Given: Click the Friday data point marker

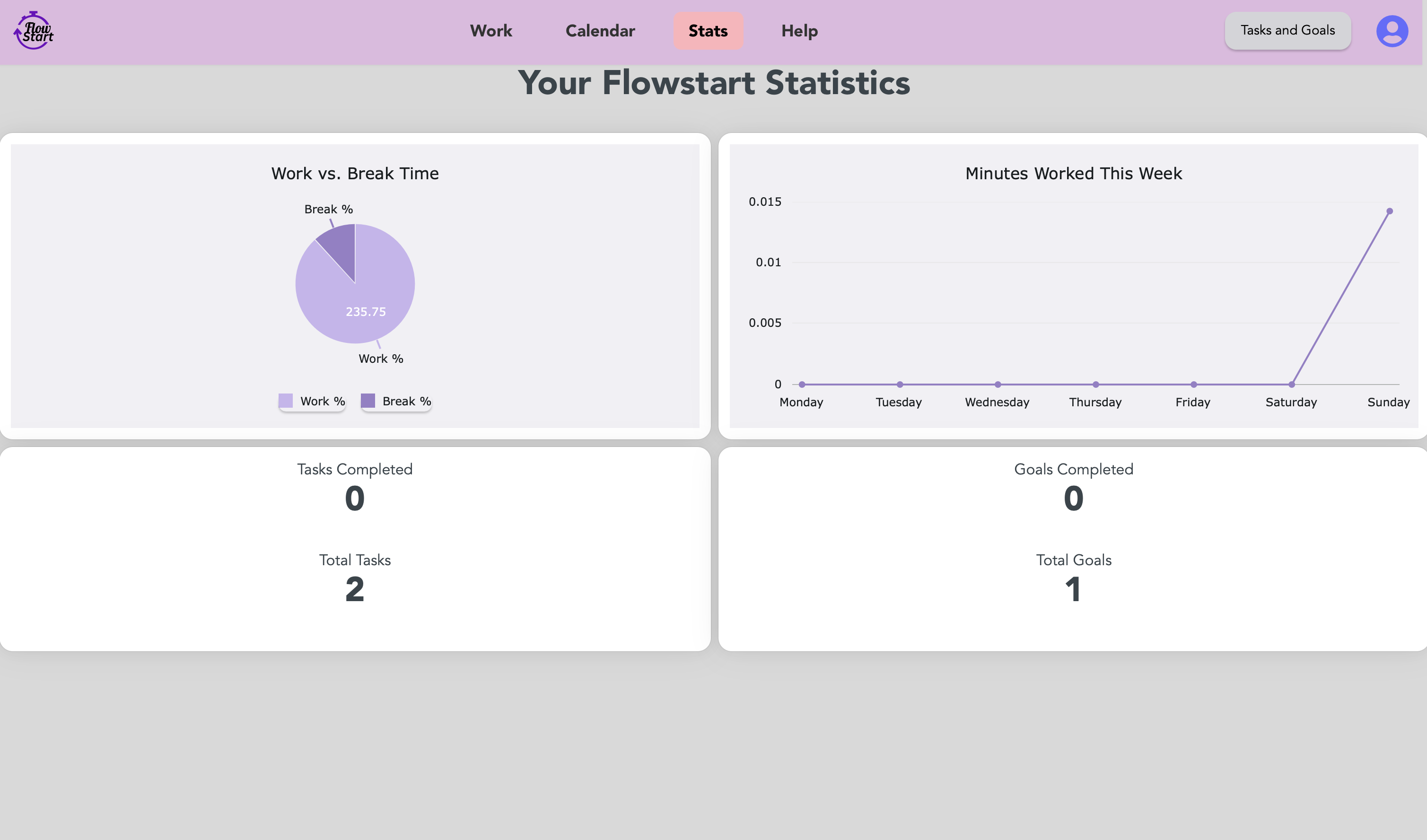Looking at the screenshot, I should pyautogui.click(x=1193, y=385).
